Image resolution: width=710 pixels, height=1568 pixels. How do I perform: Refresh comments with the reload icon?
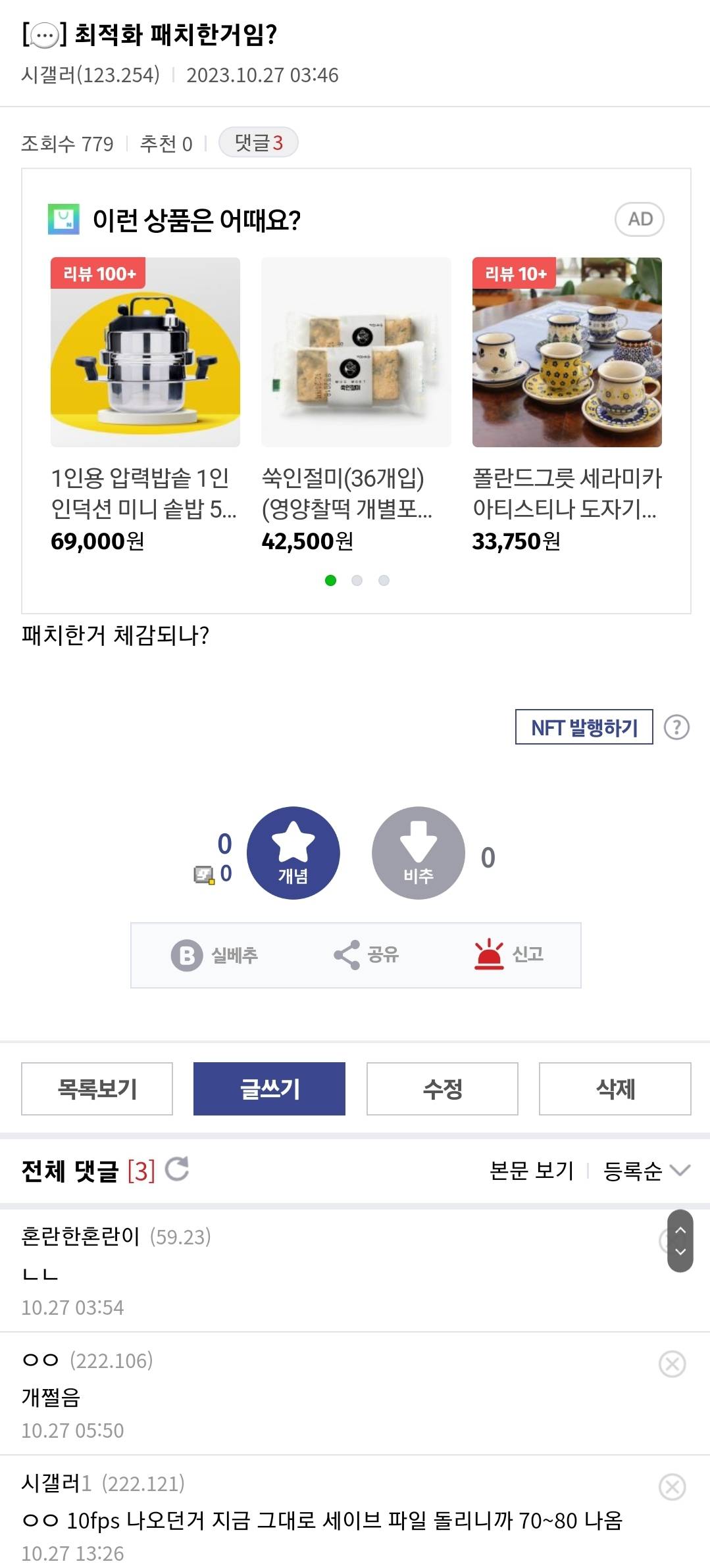177,1169
